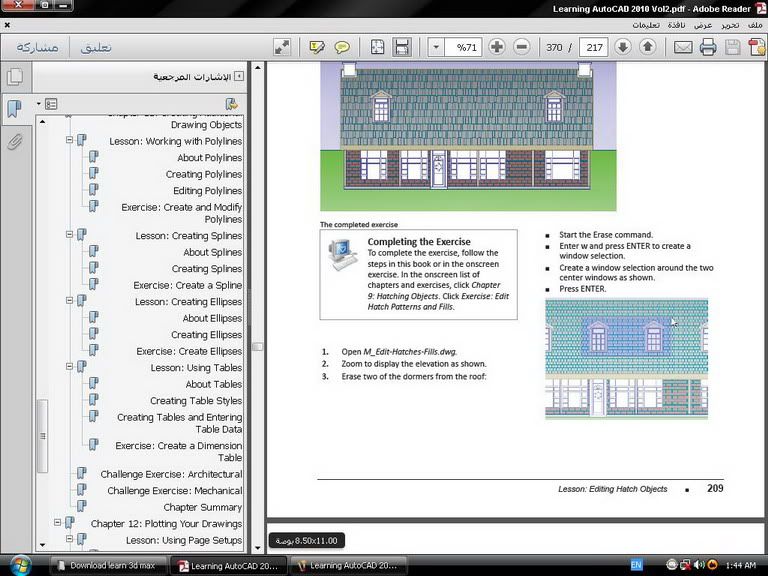
Task: Switch to Download learn 3d max taskbar item
Action: tap(107, 566)
